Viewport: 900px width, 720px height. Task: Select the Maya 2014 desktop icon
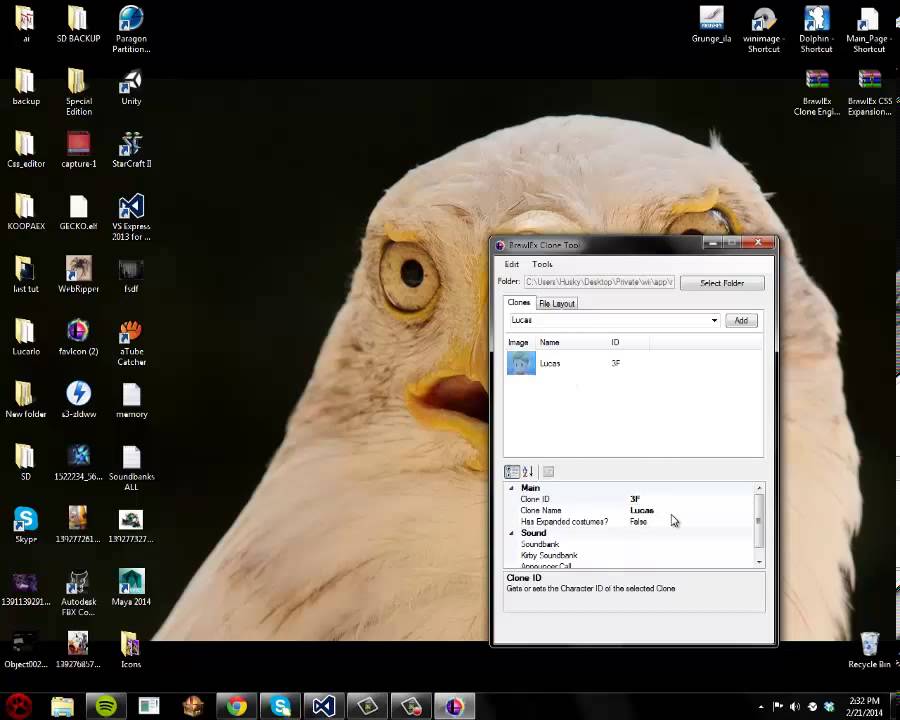click(x=131, y=587)
